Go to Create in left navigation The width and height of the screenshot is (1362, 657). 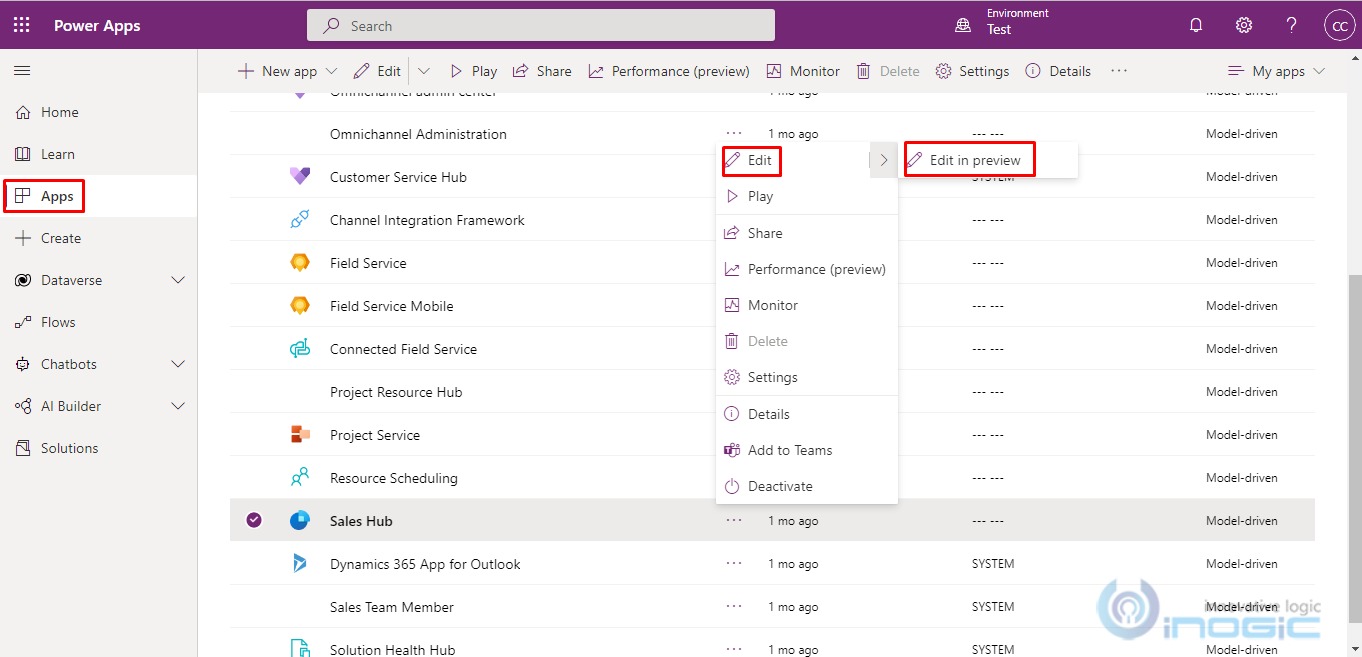98,238
